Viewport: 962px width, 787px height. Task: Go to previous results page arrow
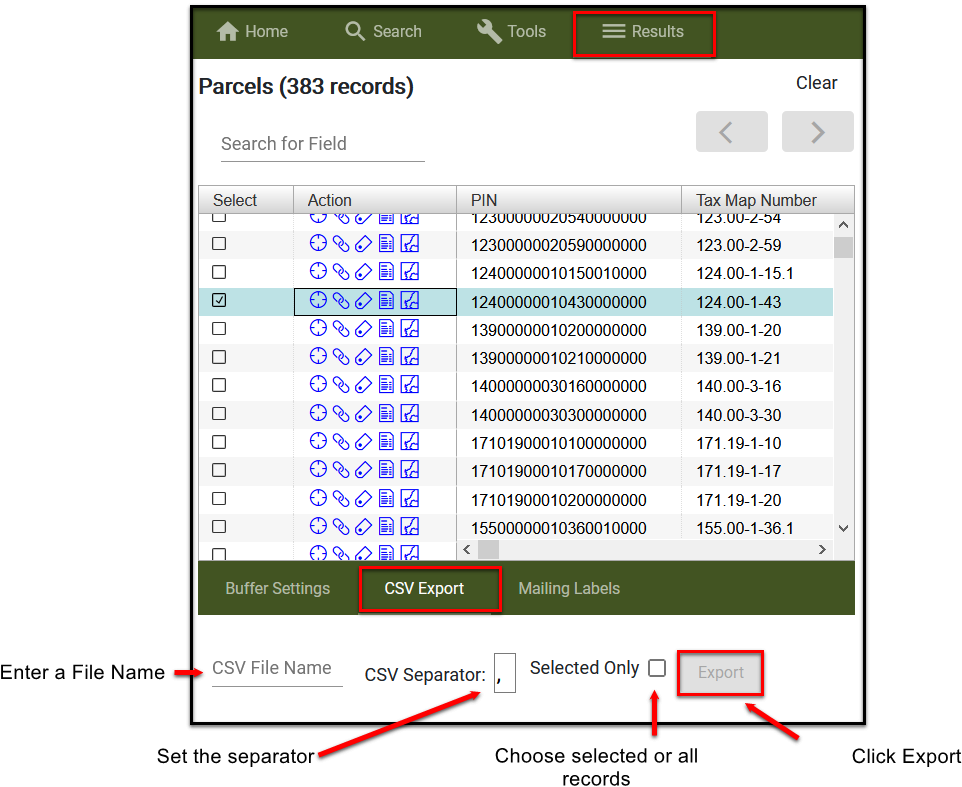731,132
